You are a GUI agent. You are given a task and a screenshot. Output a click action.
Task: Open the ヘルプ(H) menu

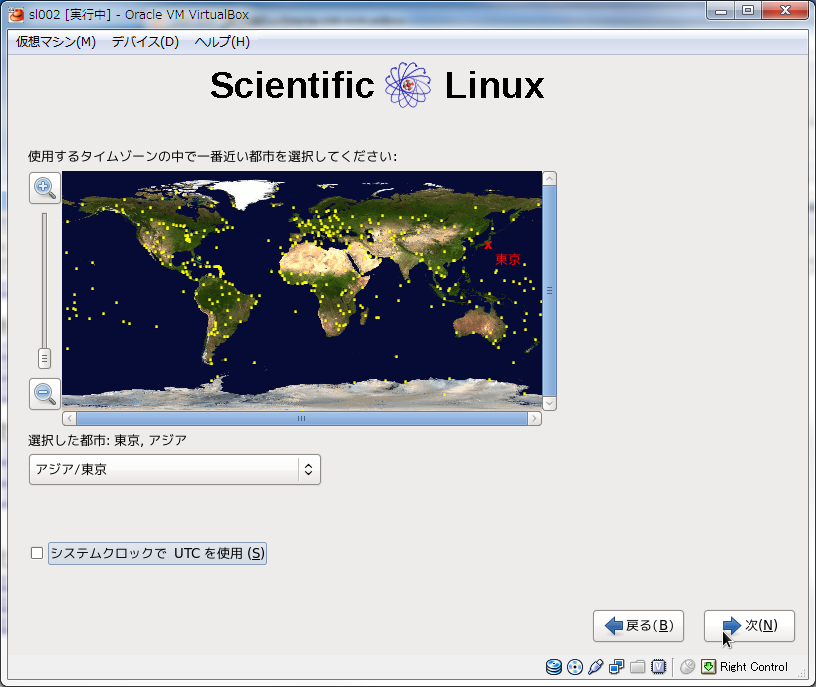coord(222,42)
